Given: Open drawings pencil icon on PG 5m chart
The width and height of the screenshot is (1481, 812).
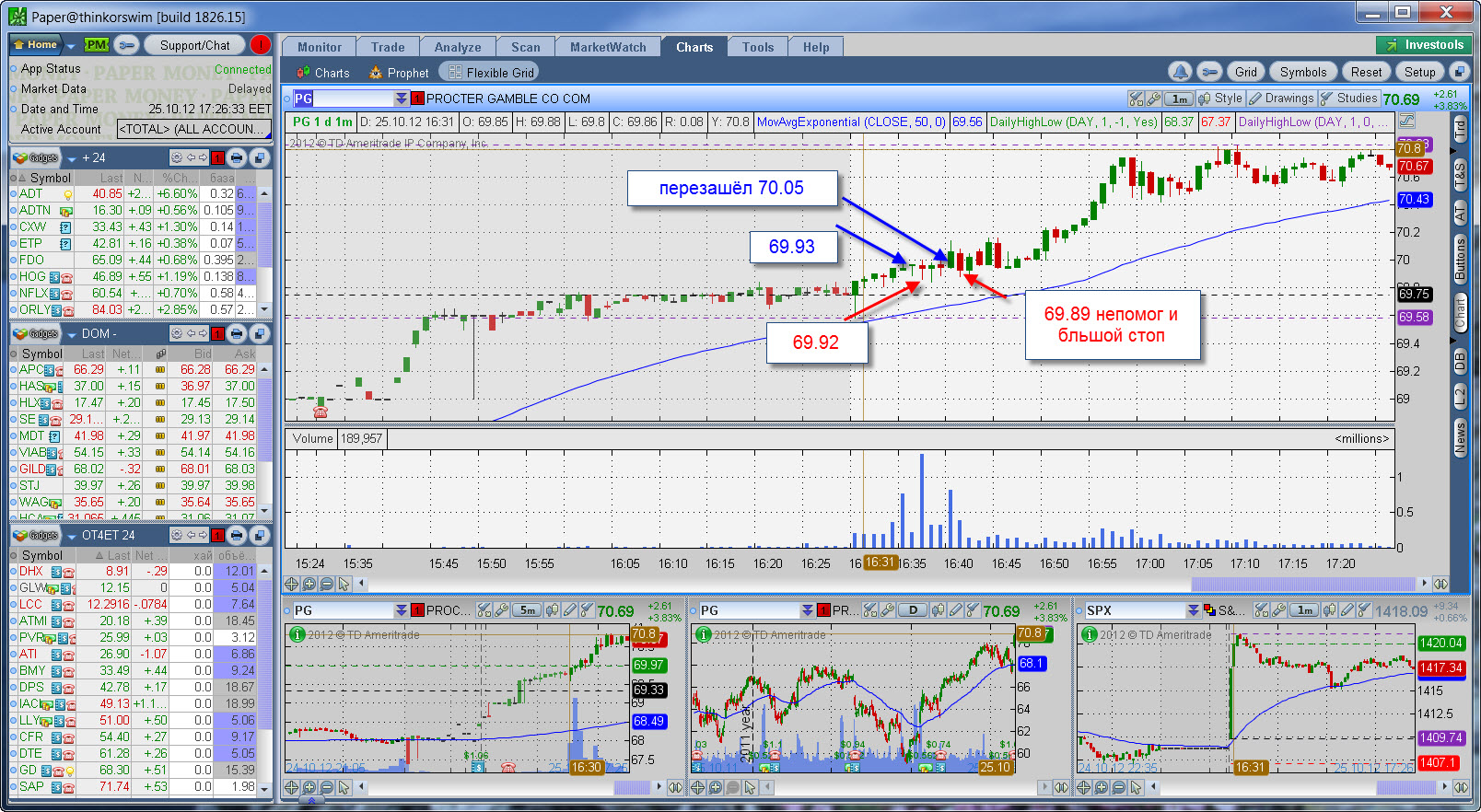Looking at the screenshot, I should coord(569,610).
